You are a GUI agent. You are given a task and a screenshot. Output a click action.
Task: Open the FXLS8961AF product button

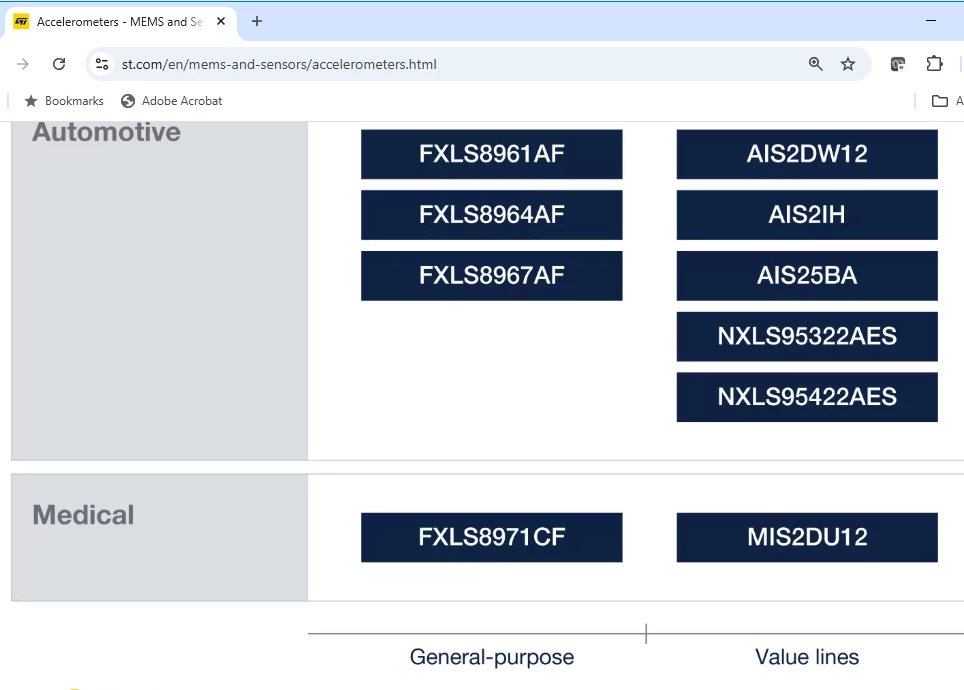pyautogui.click(x=491, y=154)
